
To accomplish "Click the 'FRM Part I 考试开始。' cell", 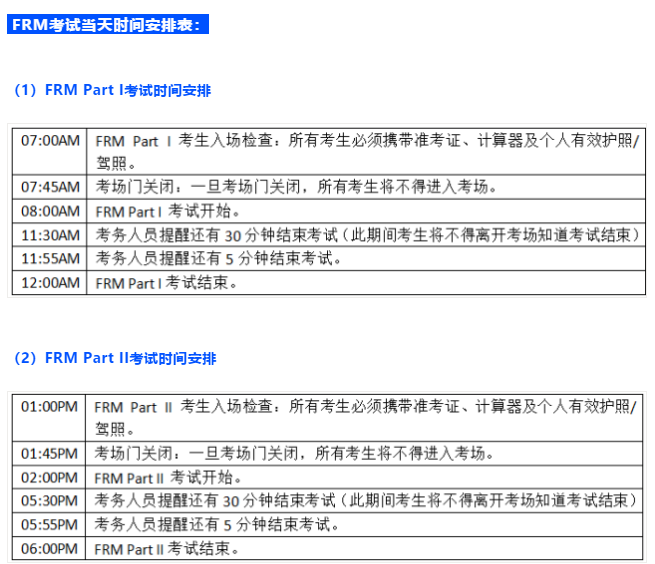I will [x=366, y=211].
